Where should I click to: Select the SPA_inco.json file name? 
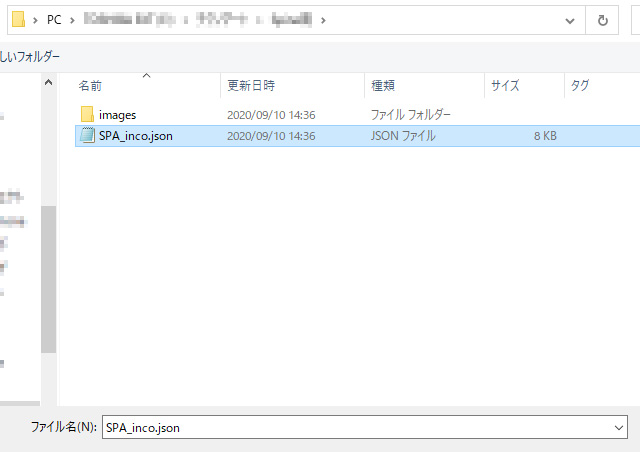[136, 136]
